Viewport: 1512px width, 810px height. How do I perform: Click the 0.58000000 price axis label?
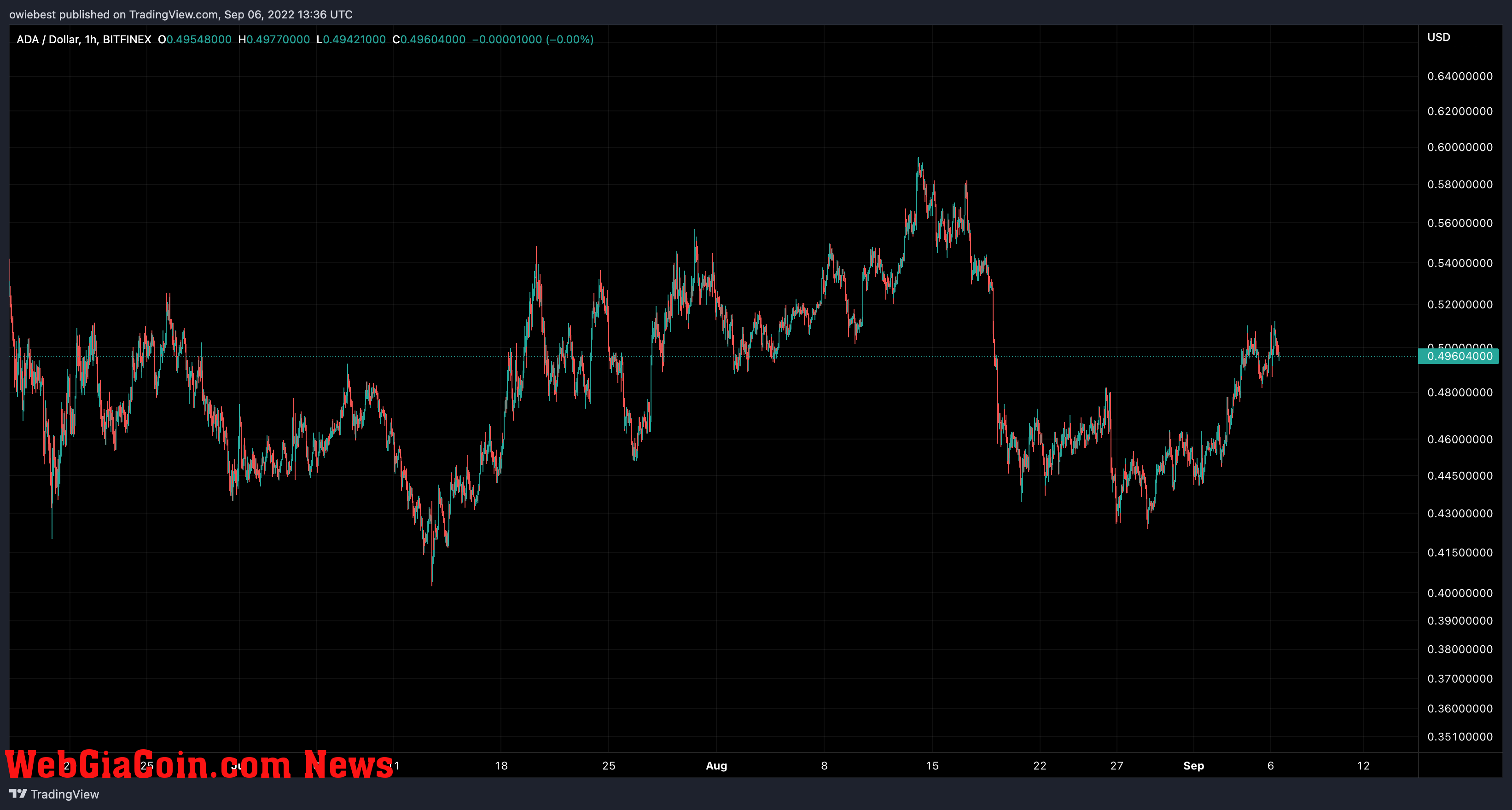1460,184
